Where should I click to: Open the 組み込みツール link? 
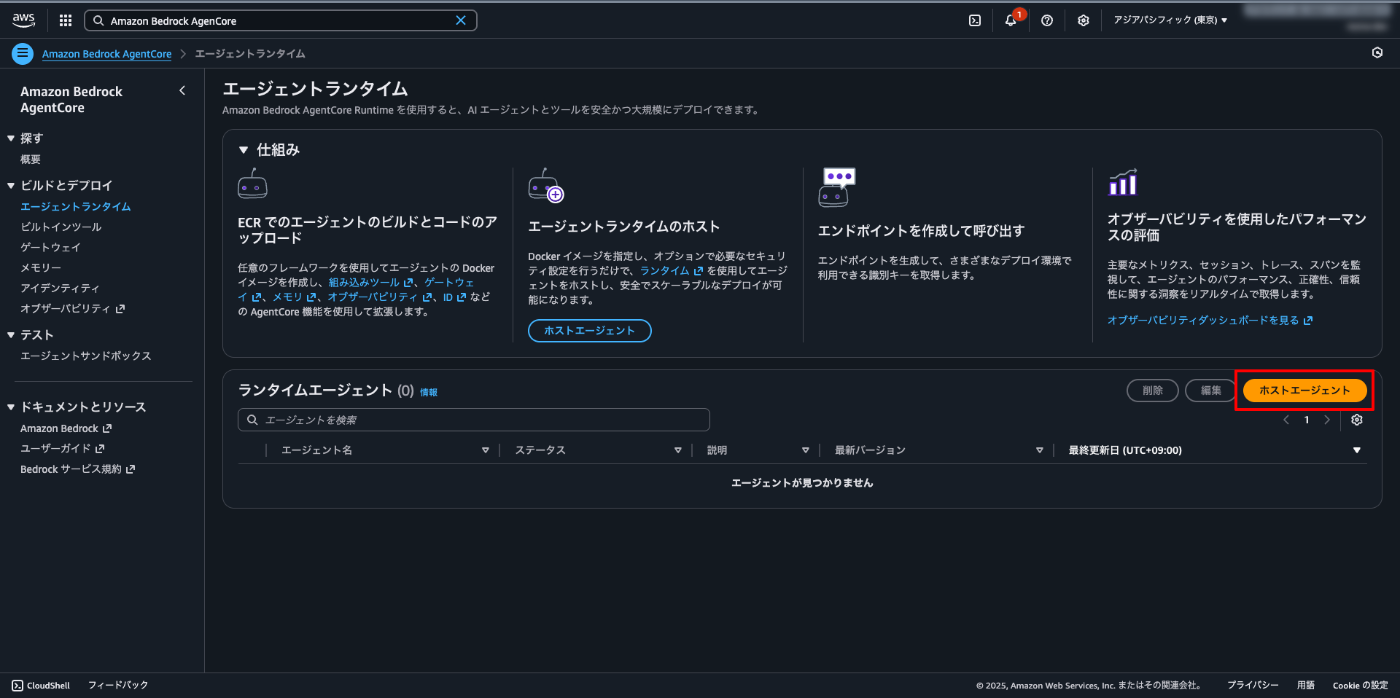coord(370,283)
